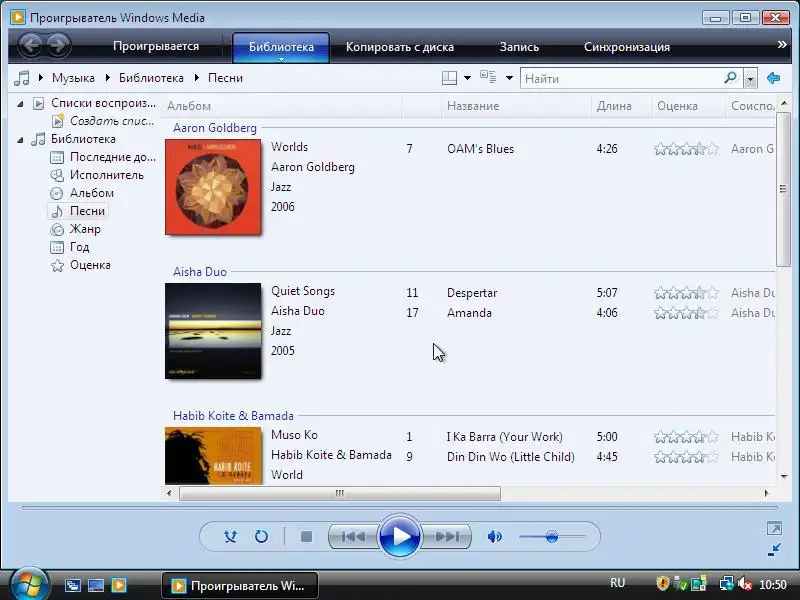Click the Aaron Goldberg group header
Screen dimensions: 800x600
pos(215,128)
